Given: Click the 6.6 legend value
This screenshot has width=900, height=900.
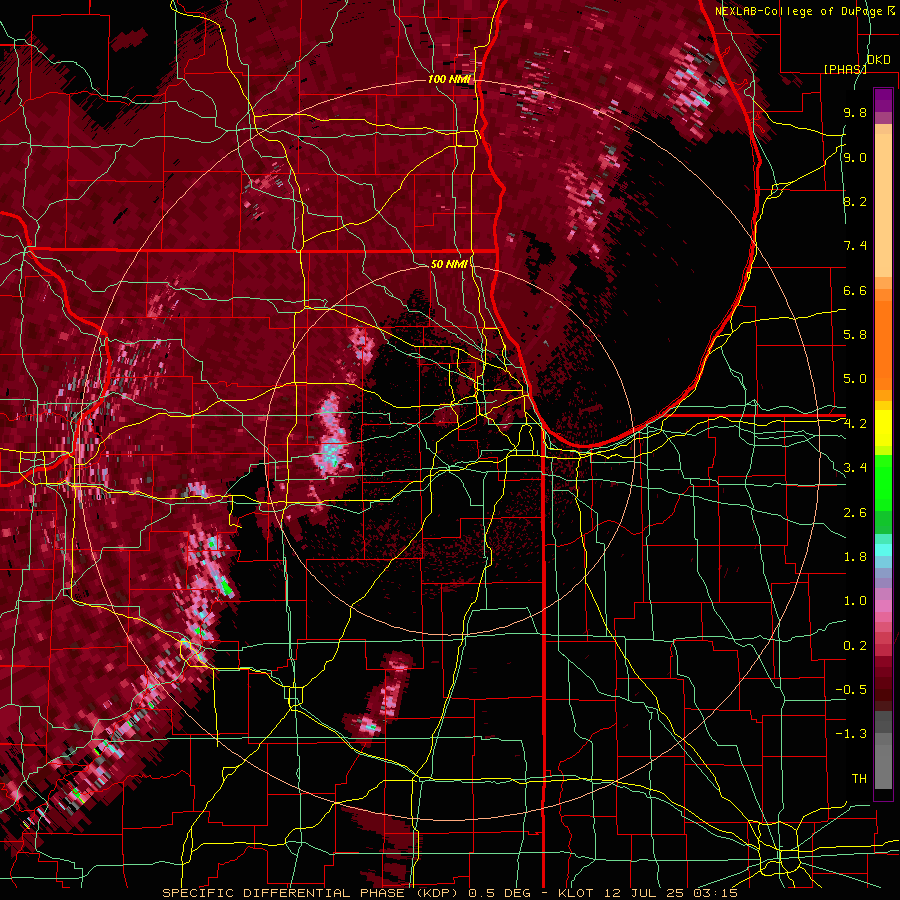Looking at the screenshot, I should tap(855, 290).
